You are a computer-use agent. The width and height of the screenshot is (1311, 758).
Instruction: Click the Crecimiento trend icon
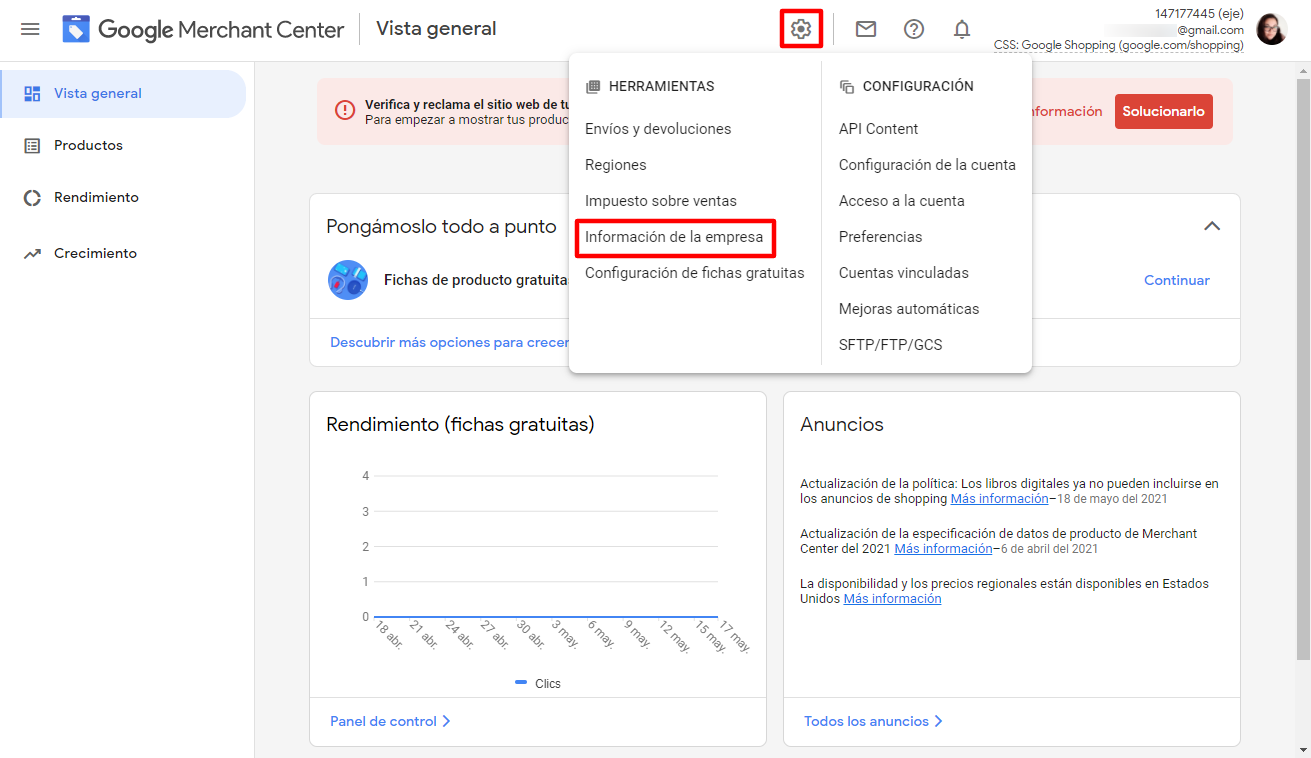[32, 254]
